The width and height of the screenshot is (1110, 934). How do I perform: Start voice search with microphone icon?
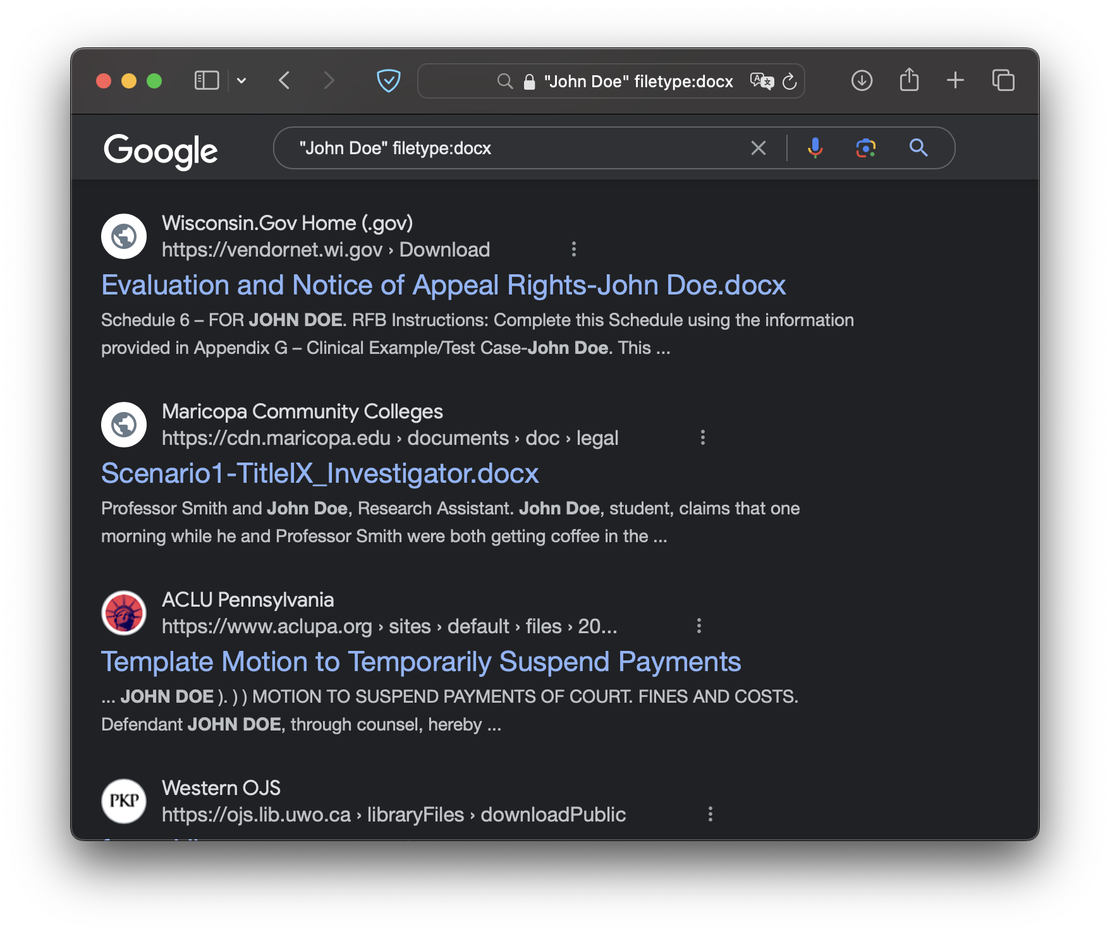815,148
